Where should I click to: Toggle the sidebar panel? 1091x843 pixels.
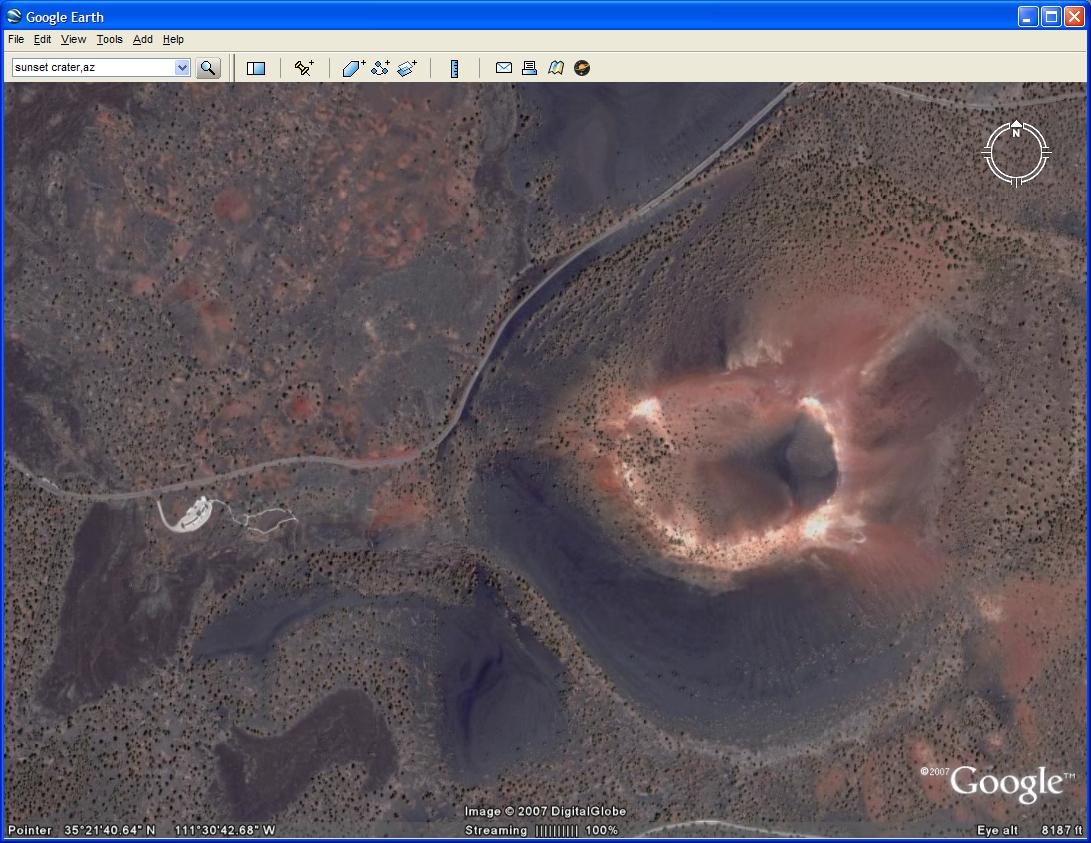click(256, 68)
